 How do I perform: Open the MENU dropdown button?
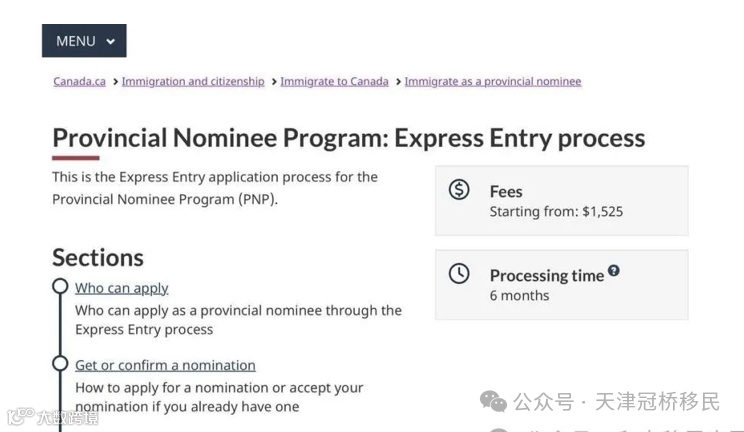(84, 41)
